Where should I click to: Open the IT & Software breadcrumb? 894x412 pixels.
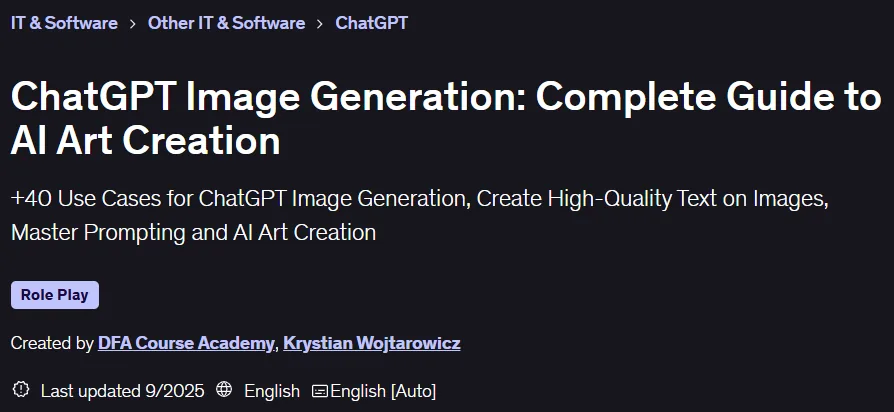pos(64,23)
